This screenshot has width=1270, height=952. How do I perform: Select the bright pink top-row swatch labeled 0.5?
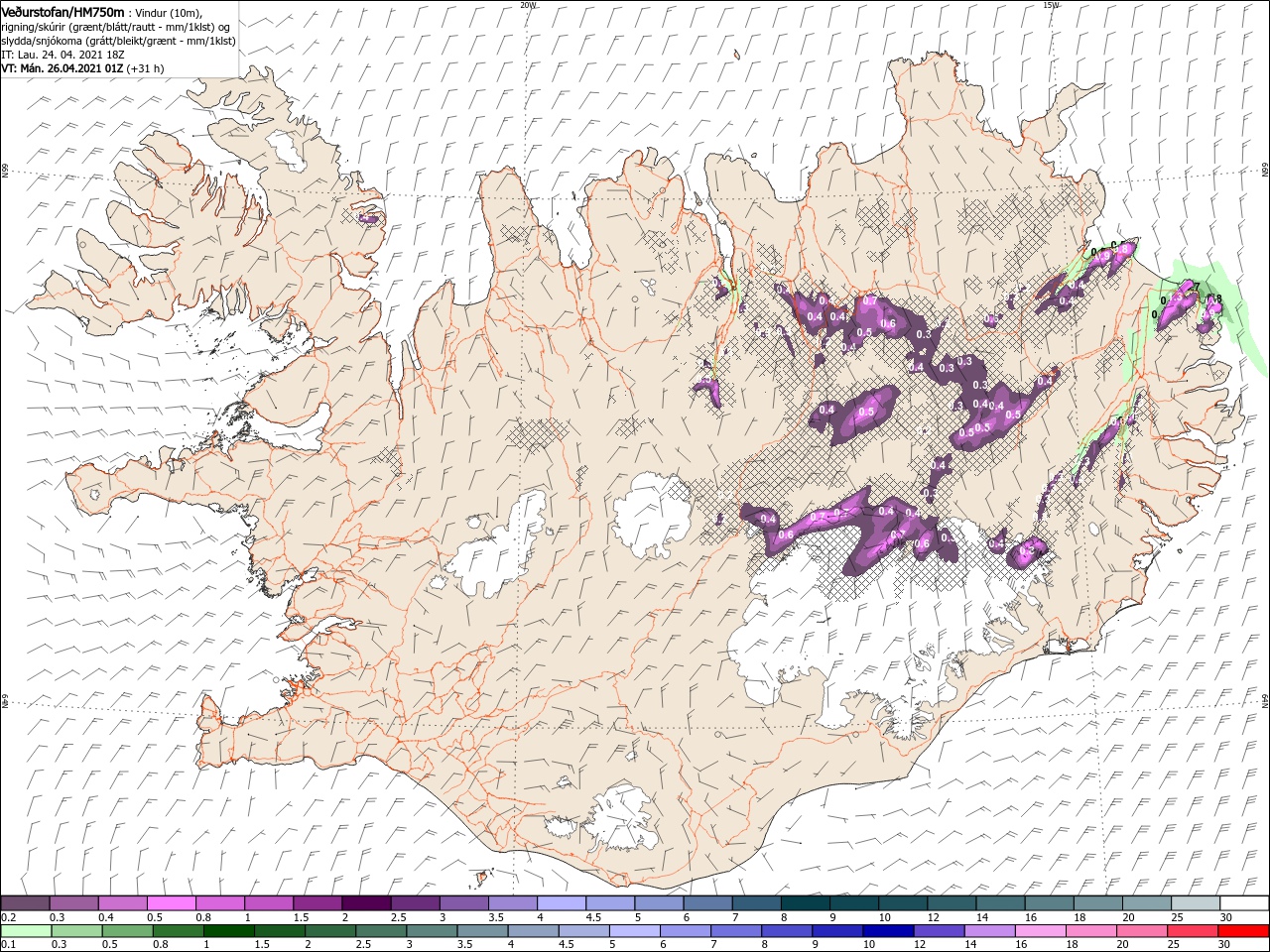pos(171,903)
